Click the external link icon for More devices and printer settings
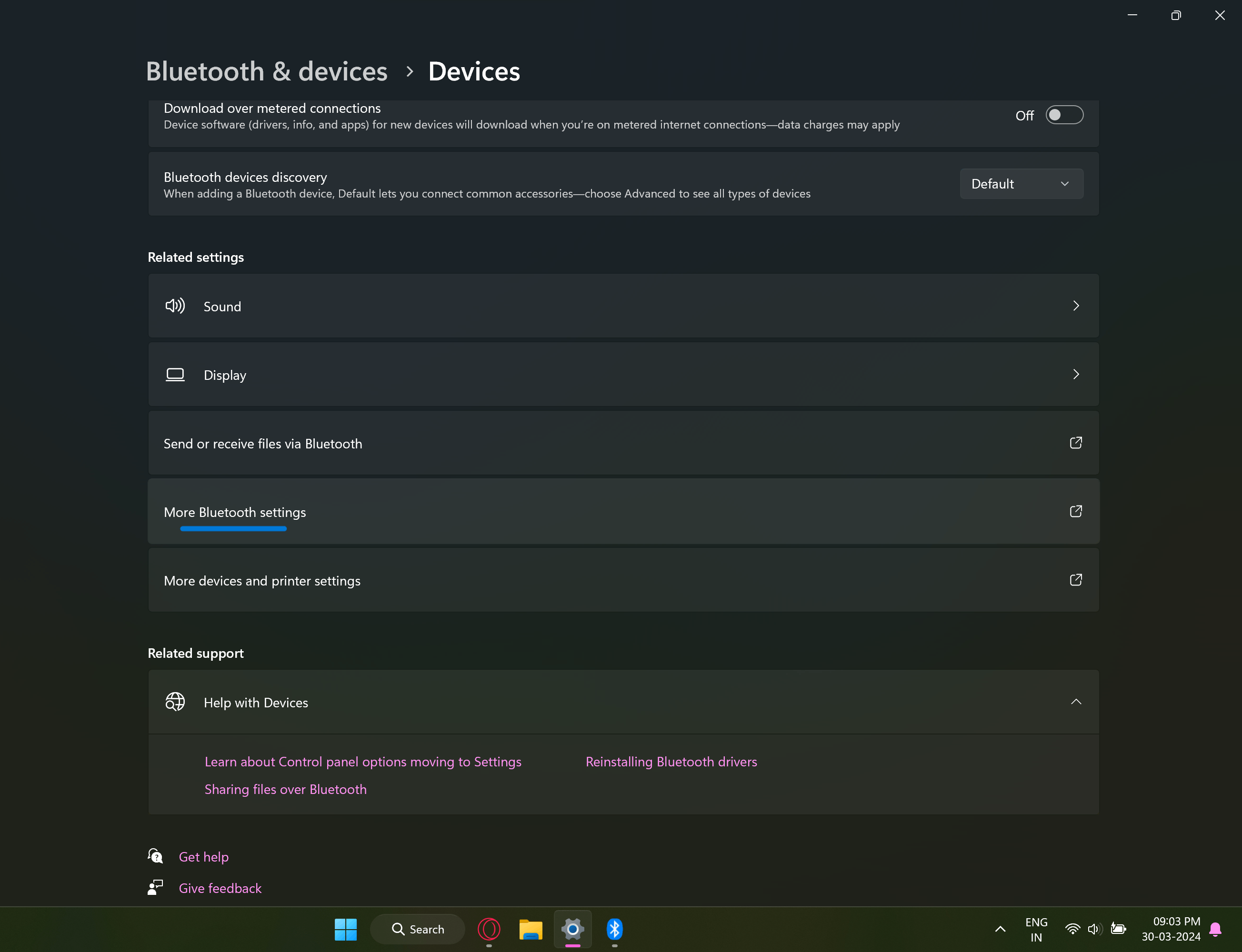Screen dimensions: 1242x952 [x=1075, y=580]
